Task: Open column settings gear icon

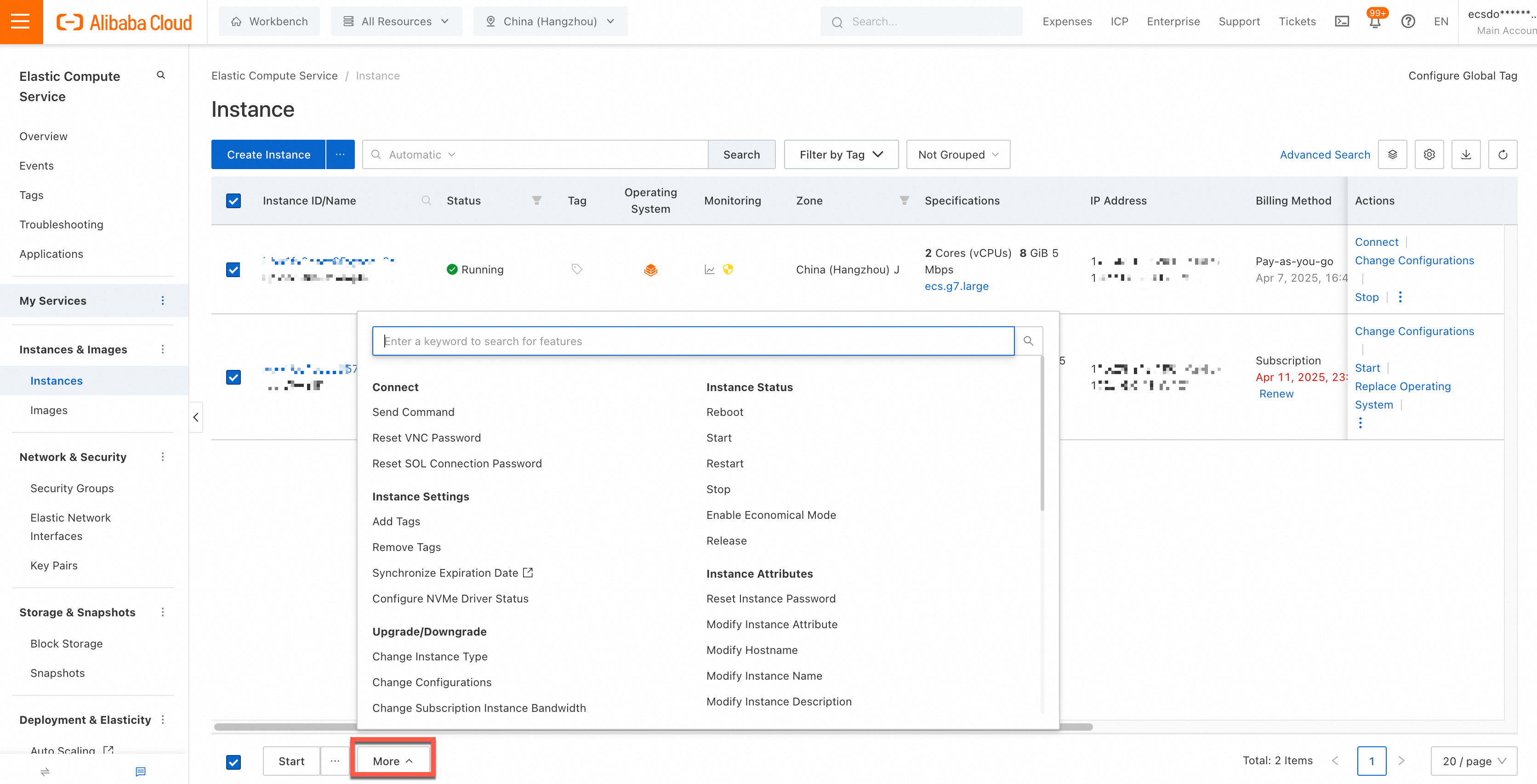Action: (1429, 154)
